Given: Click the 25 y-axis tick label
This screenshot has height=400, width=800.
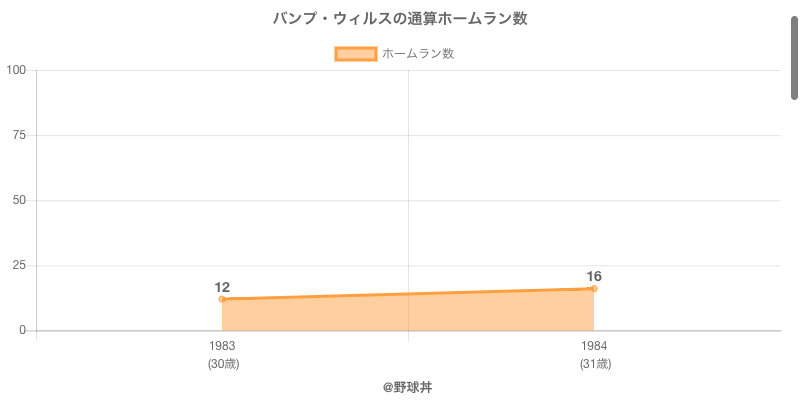Looking at the screenshot, I should [20, 265].
